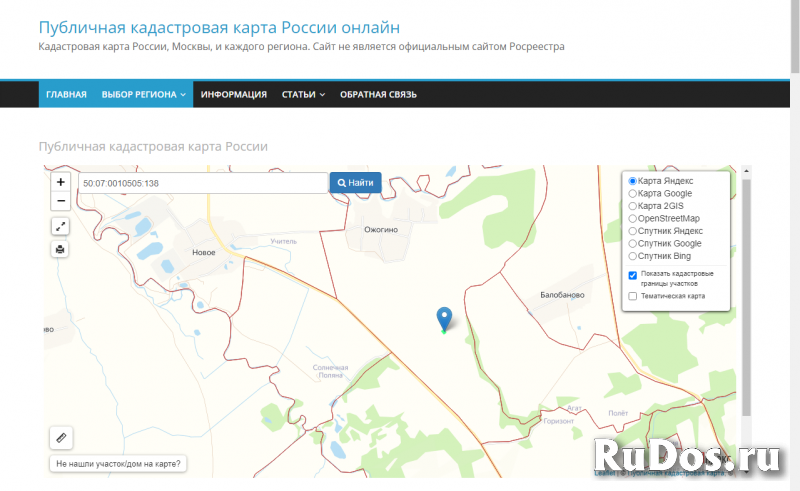Screen dimensions: 800x491
Task: Open the Обратная связь menu item
Action: coord(378,94)
